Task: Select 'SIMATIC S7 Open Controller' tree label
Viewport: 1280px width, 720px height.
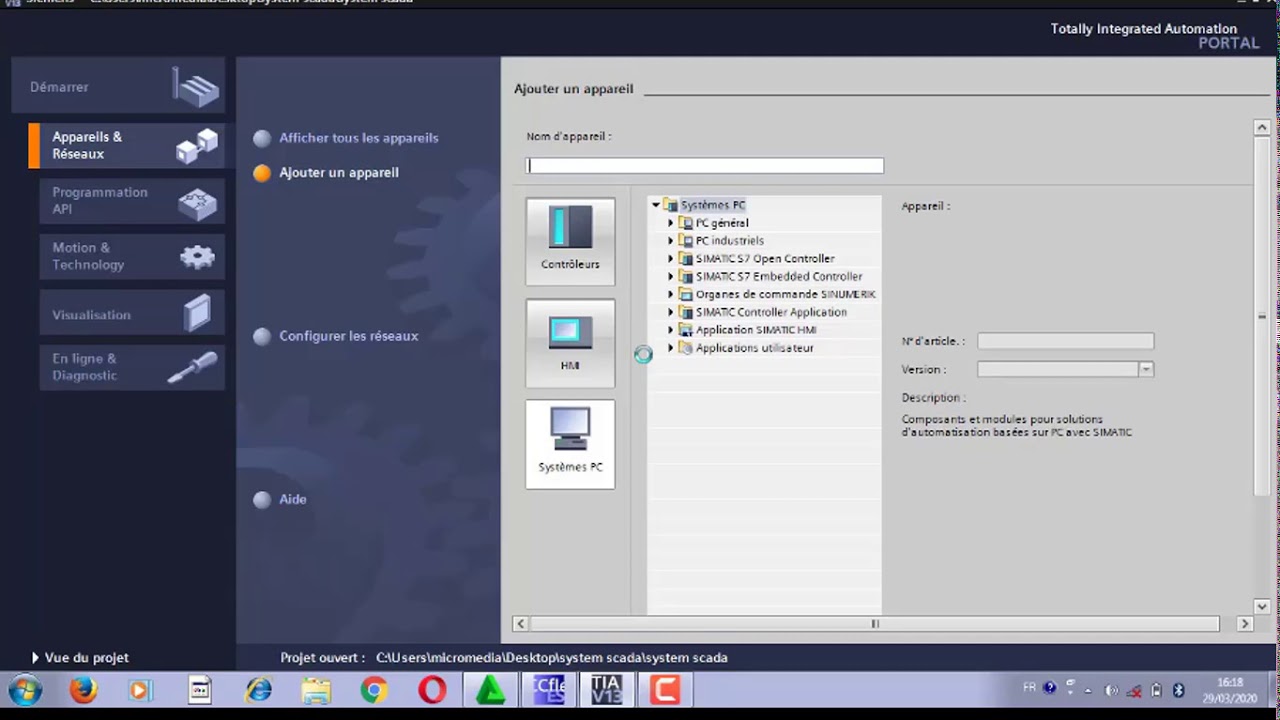Action: [x=765, y=259]
